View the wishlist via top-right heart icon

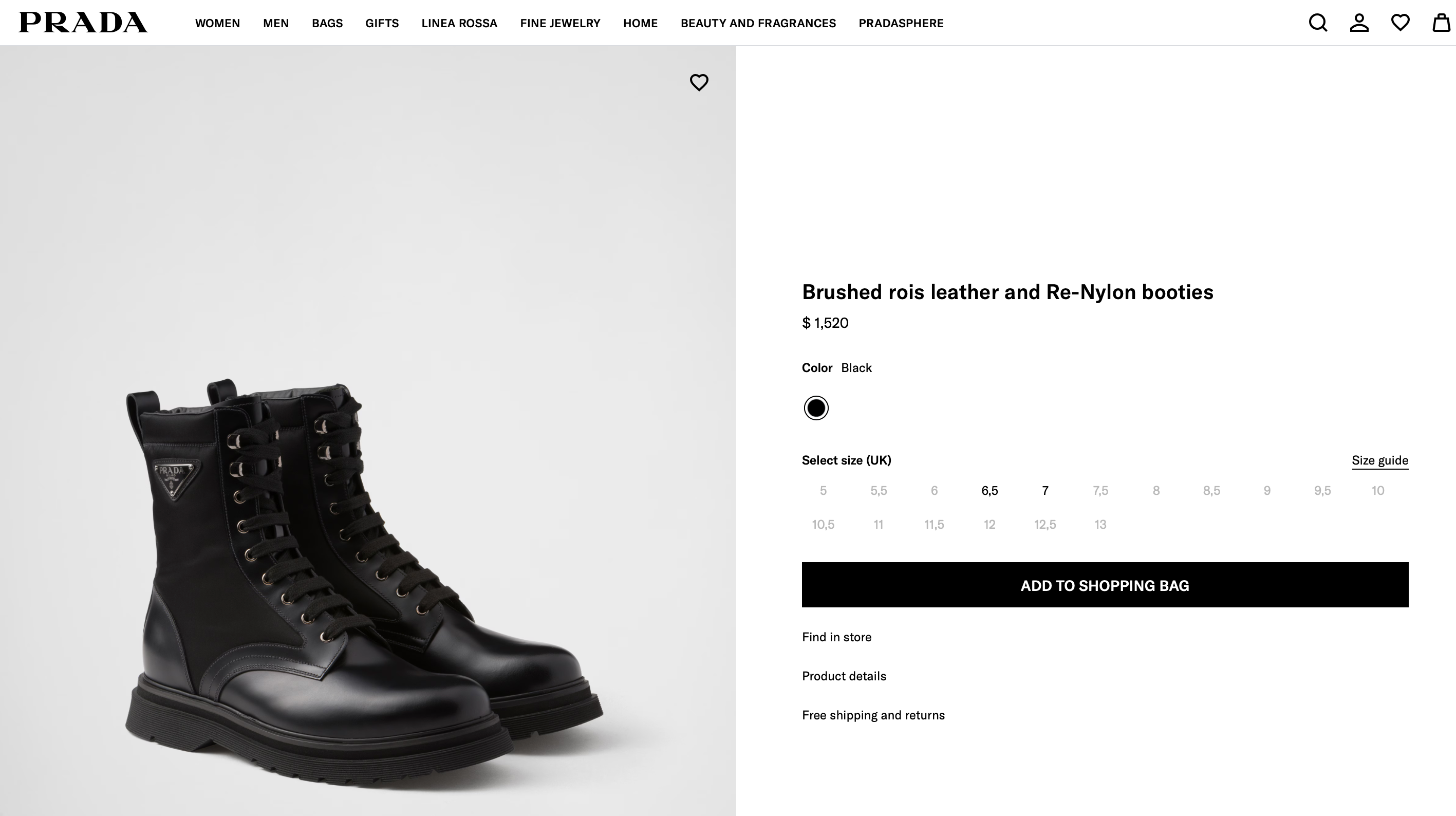tap(1400, 23)
